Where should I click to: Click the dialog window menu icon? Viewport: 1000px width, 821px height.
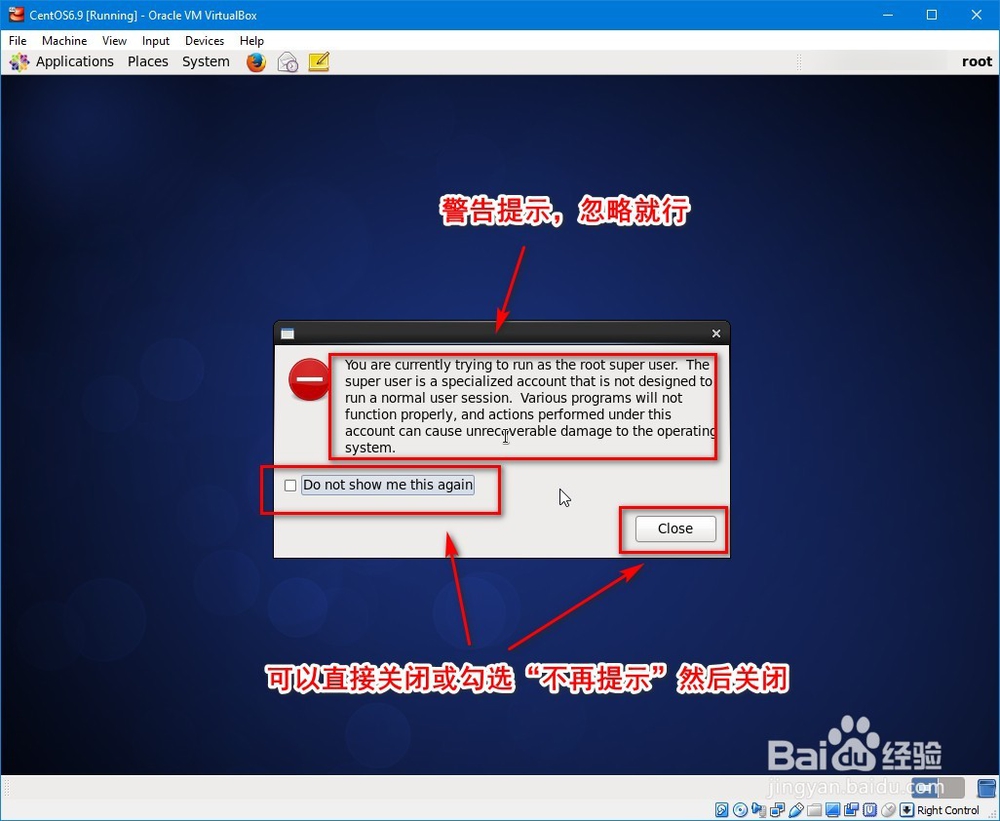coord(288,334)
